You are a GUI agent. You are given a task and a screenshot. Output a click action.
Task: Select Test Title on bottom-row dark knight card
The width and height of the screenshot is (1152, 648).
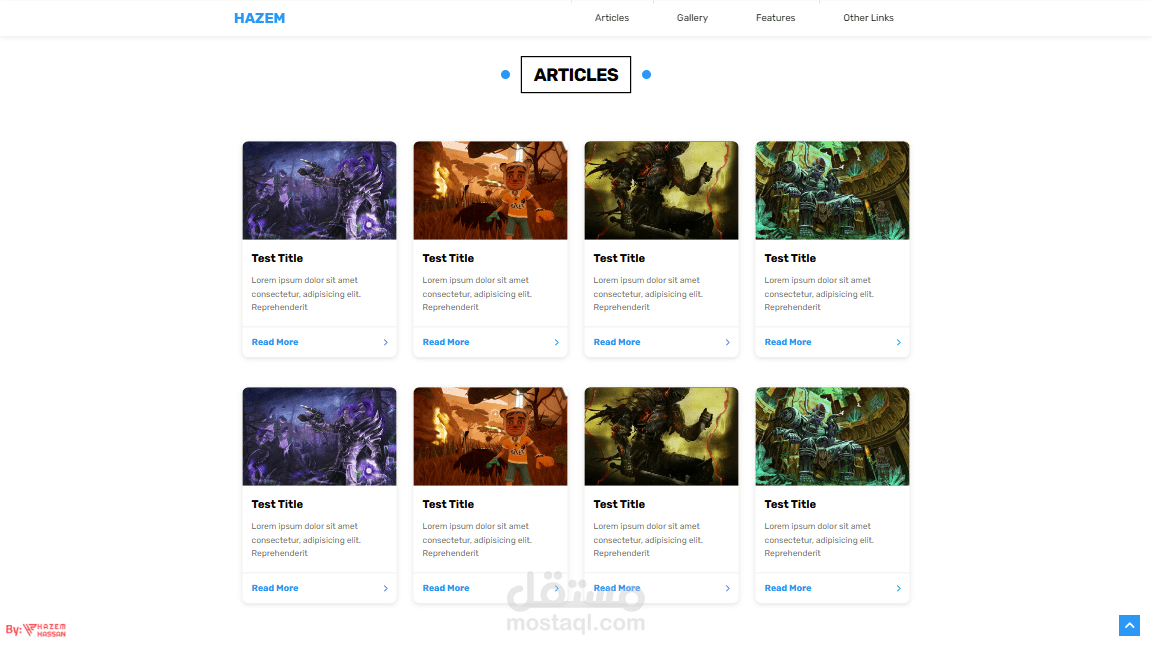click(x=619, y=505)
